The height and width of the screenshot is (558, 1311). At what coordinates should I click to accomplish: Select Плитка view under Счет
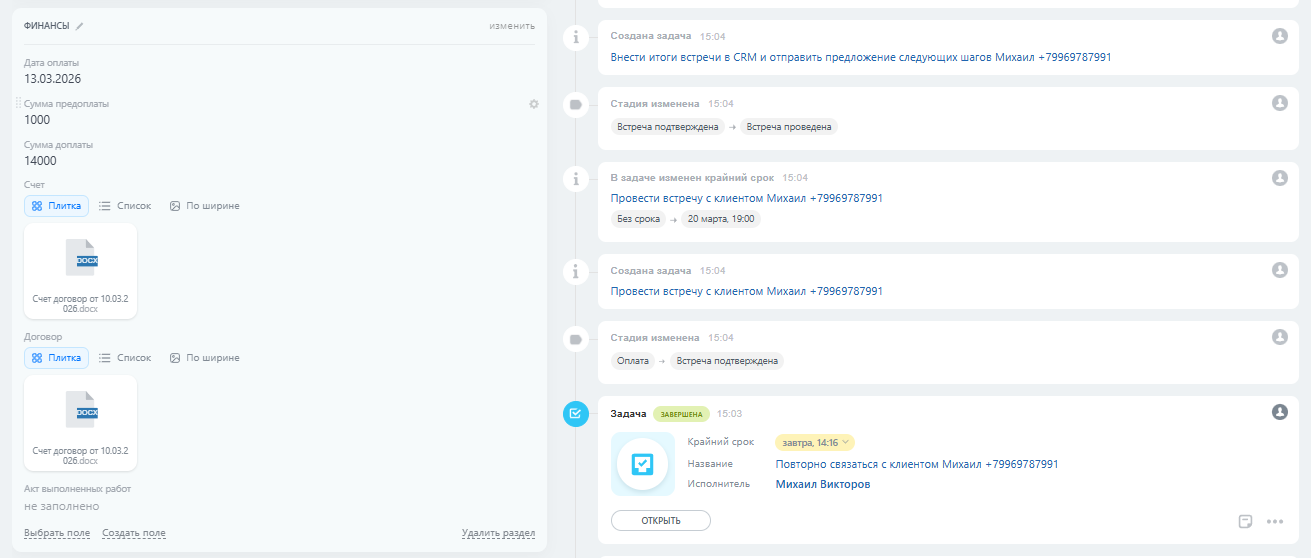pyautogui.click(x=57, y=206)
